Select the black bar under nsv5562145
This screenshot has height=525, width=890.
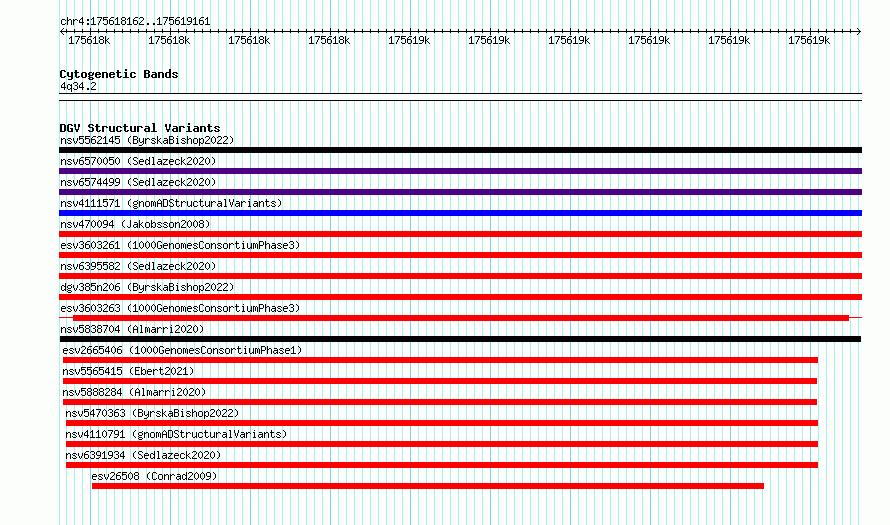tap(460, 150)
